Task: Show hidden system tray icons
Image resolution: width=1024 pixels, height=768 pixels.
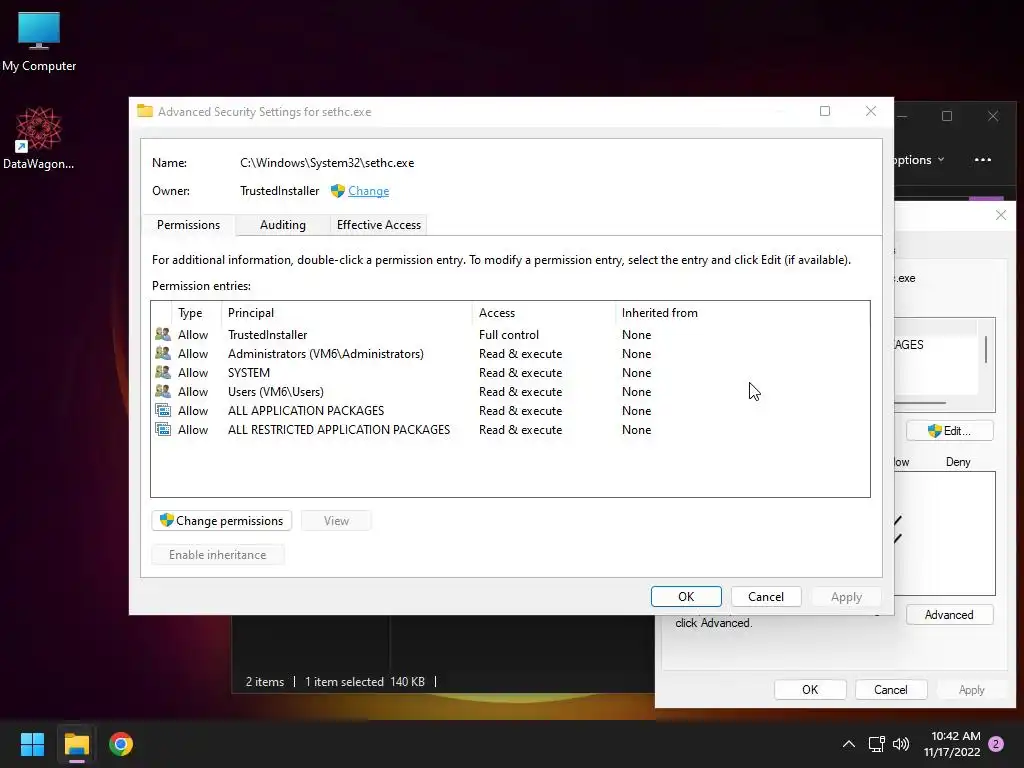Action: pos(848,744)
